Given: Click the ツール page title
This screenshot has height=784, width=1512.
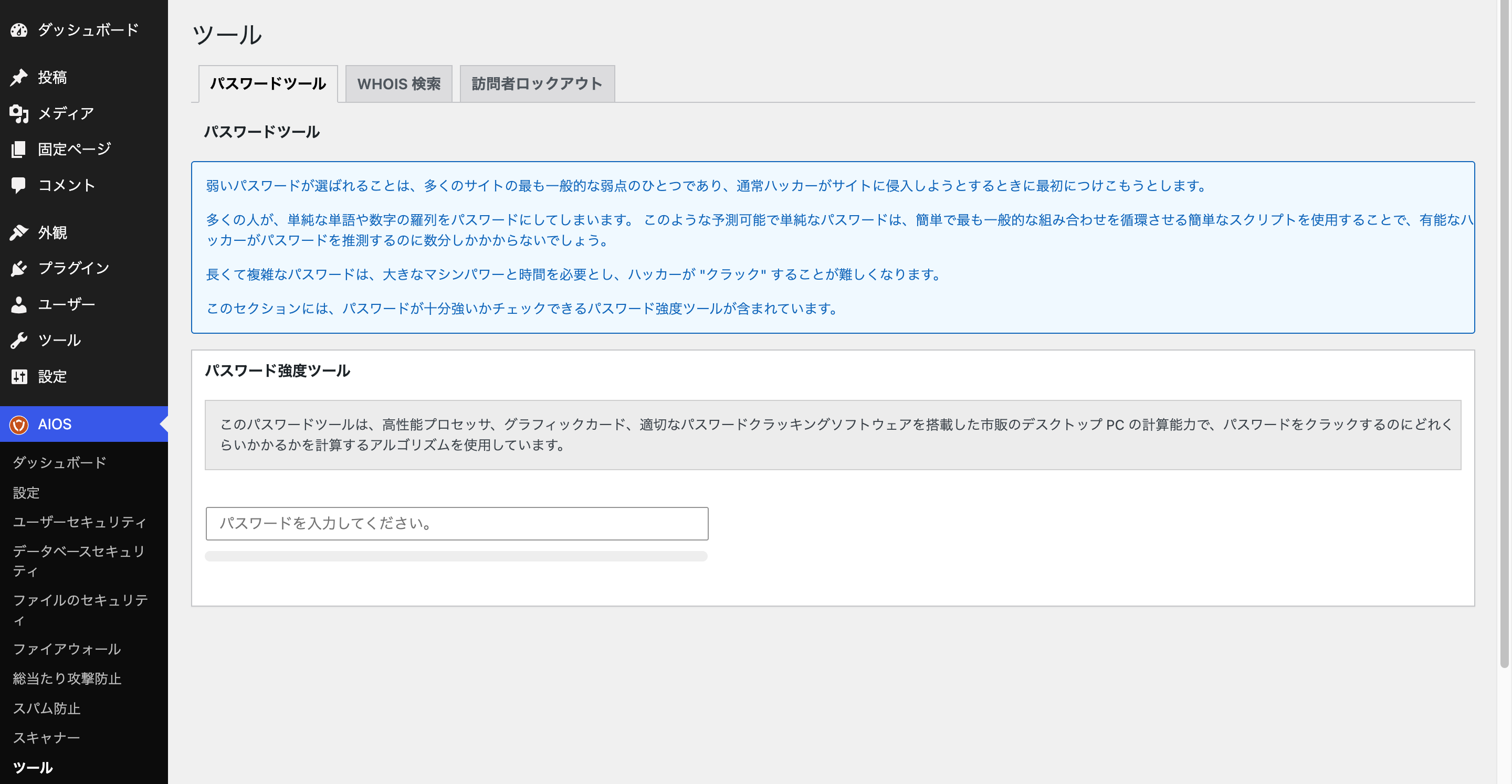Looking at the screenshot, I should 227,35.
